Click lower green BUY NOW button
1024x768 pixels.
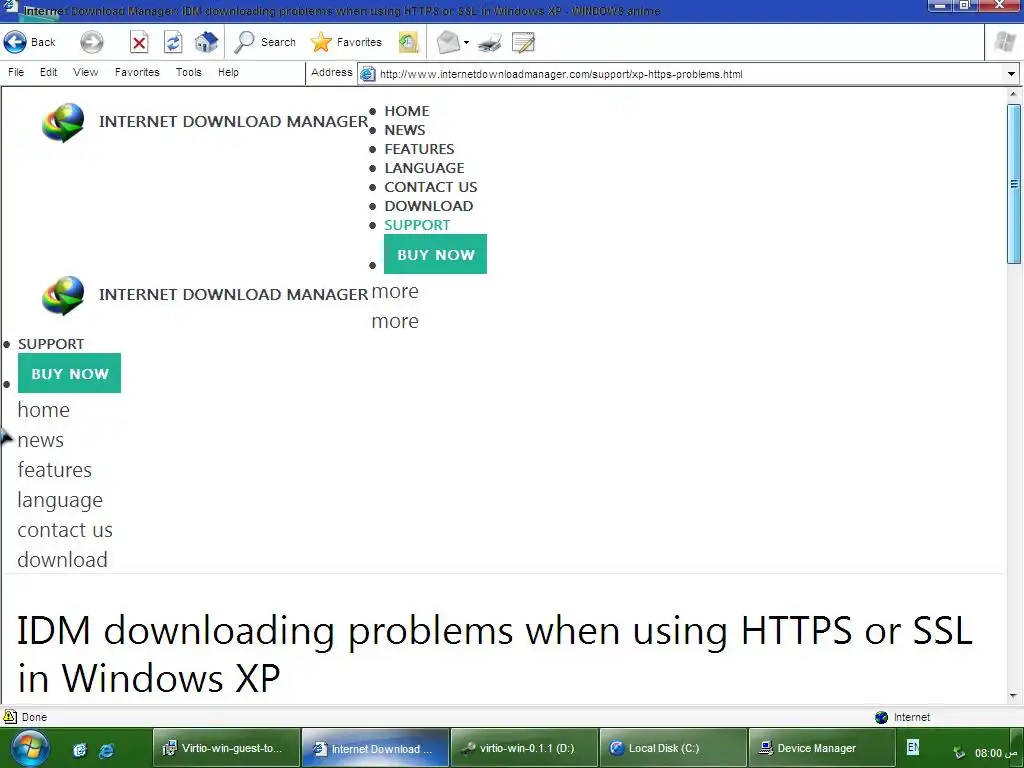[69, 373]
